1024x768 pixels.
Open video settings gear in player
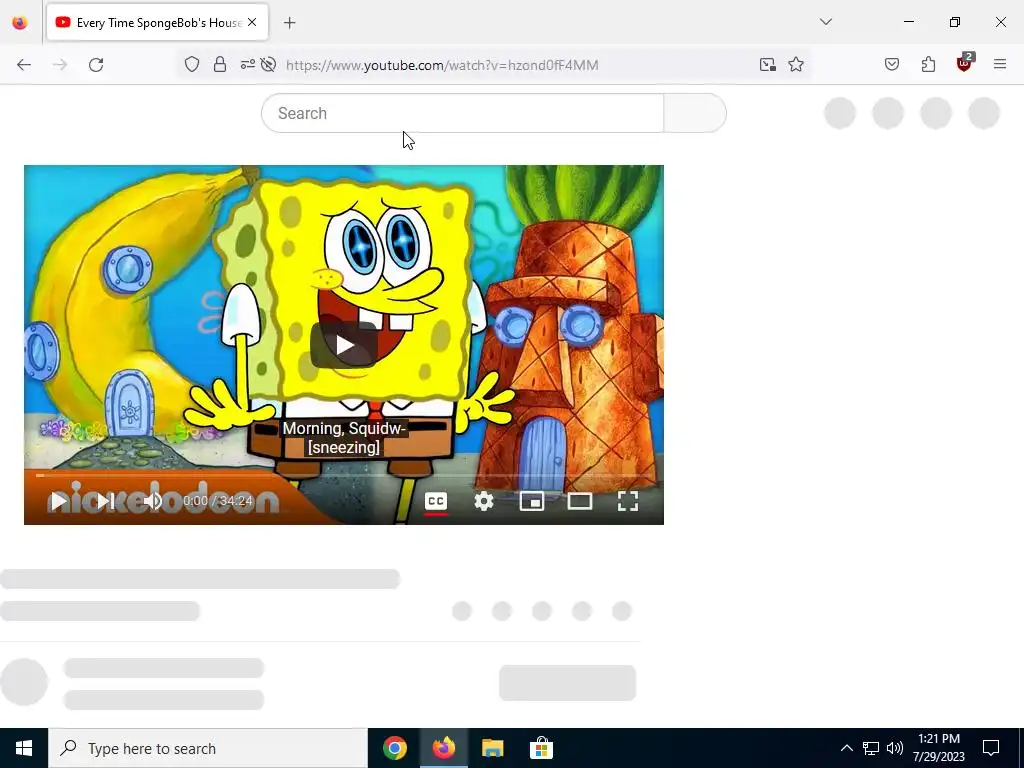[484, 501]
